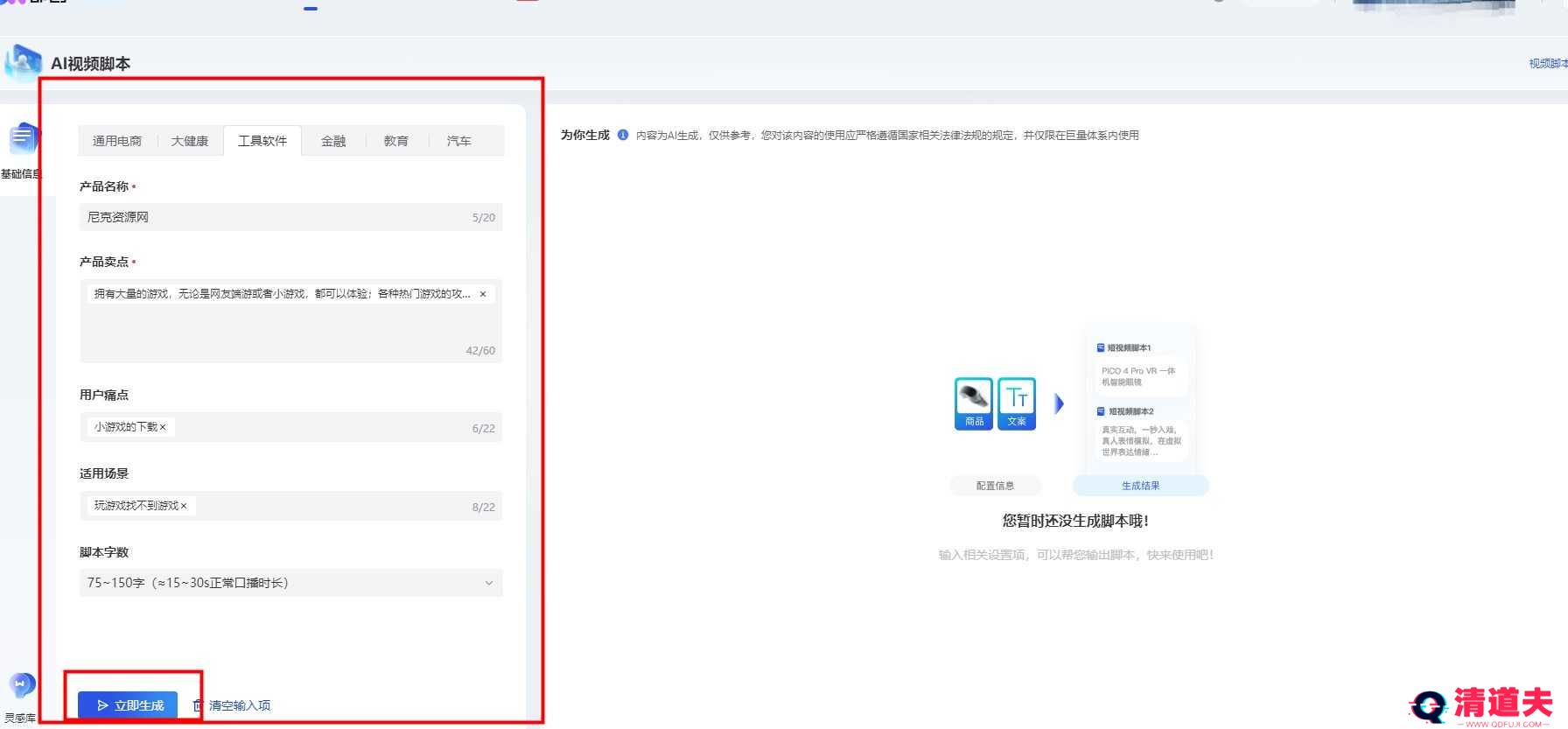Screen dimensions: 1568x729
Task: Click the info icon beside 为你生成
Action: pyautogui.click(x=623, y=135)
